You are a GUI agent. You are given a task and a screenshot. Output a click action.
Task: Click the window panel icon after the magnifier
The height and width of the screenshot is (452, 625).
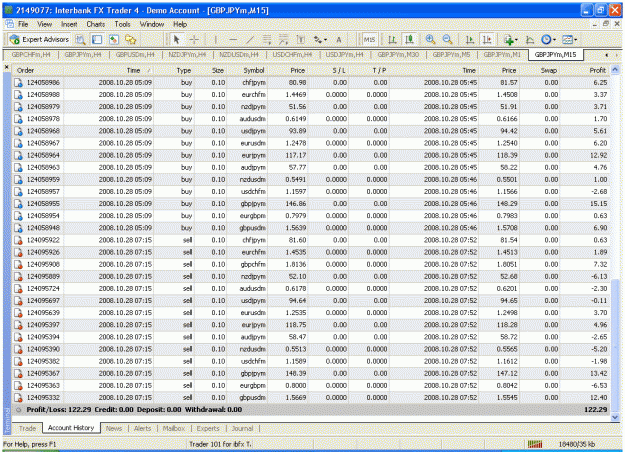(97, 39)
